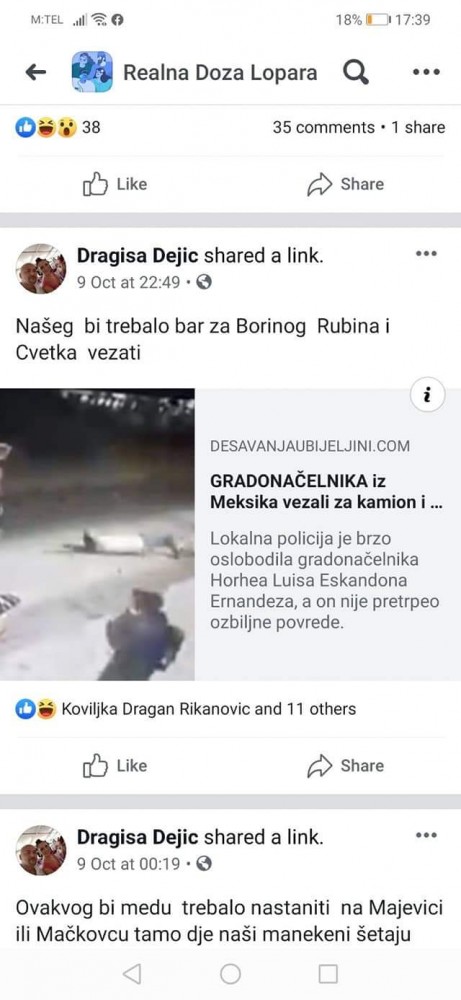
Task: View who reacted: Koviljka Dragan Rikanovic and others
Action: click(186, 709)
